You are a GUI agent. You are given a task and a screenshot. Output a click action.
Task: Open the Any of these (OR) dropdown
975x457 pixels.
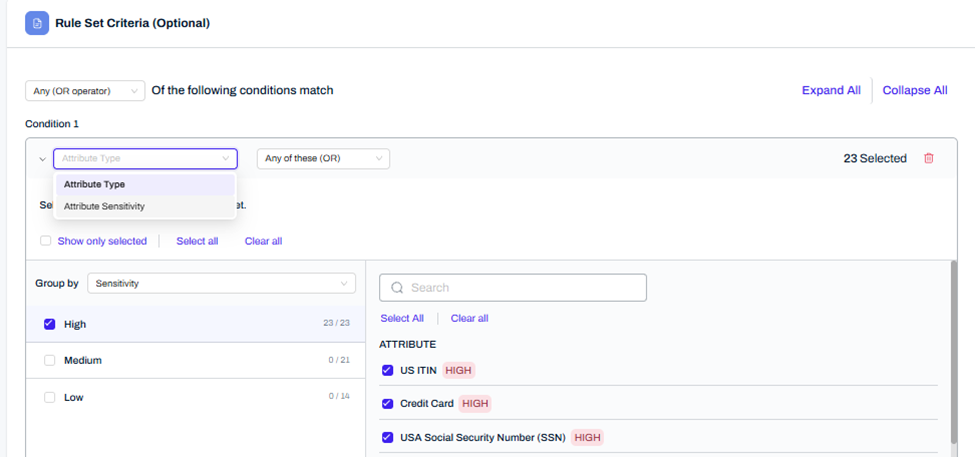(323, 159)
